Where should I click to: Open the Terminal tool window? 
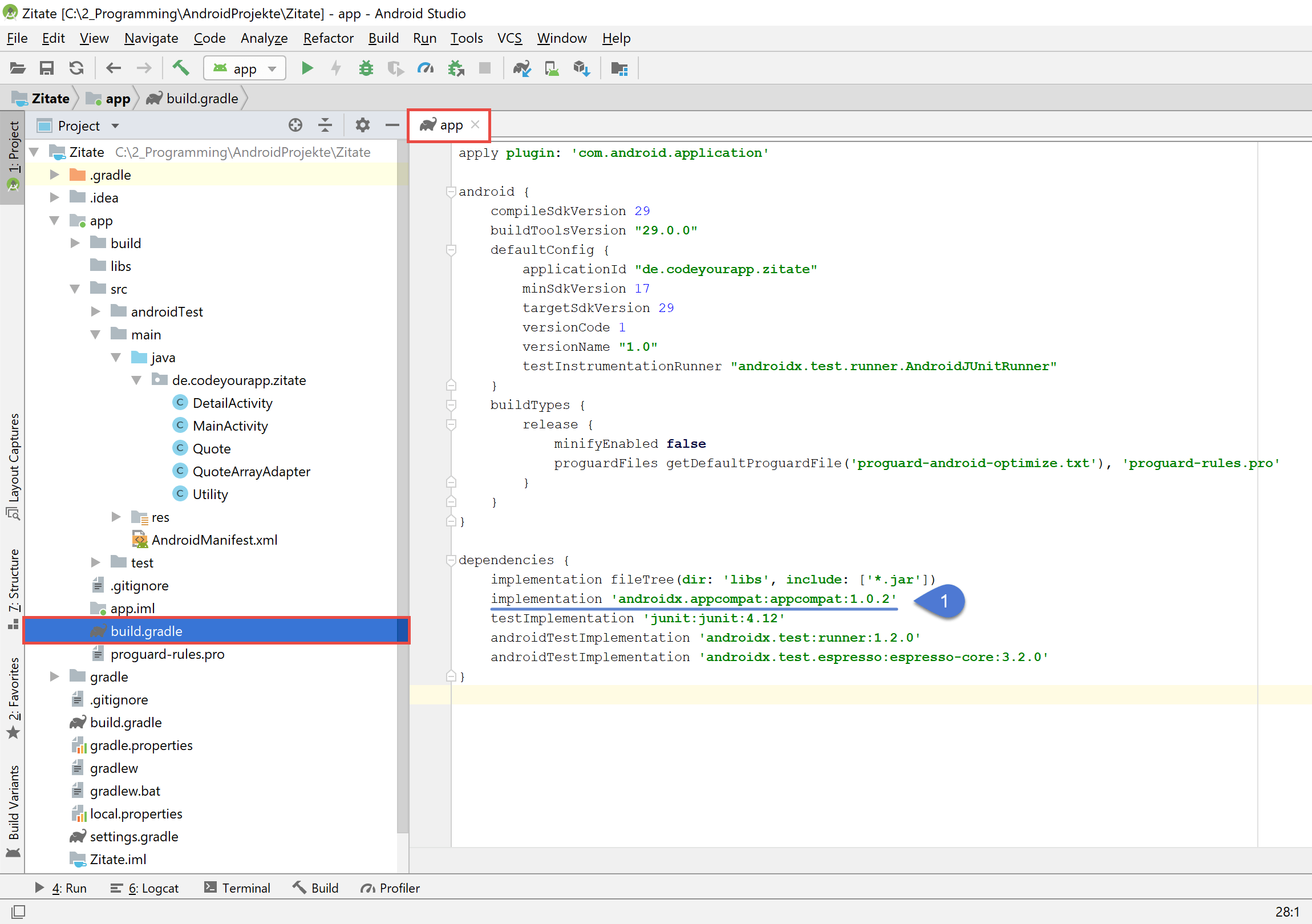point(237,888)
